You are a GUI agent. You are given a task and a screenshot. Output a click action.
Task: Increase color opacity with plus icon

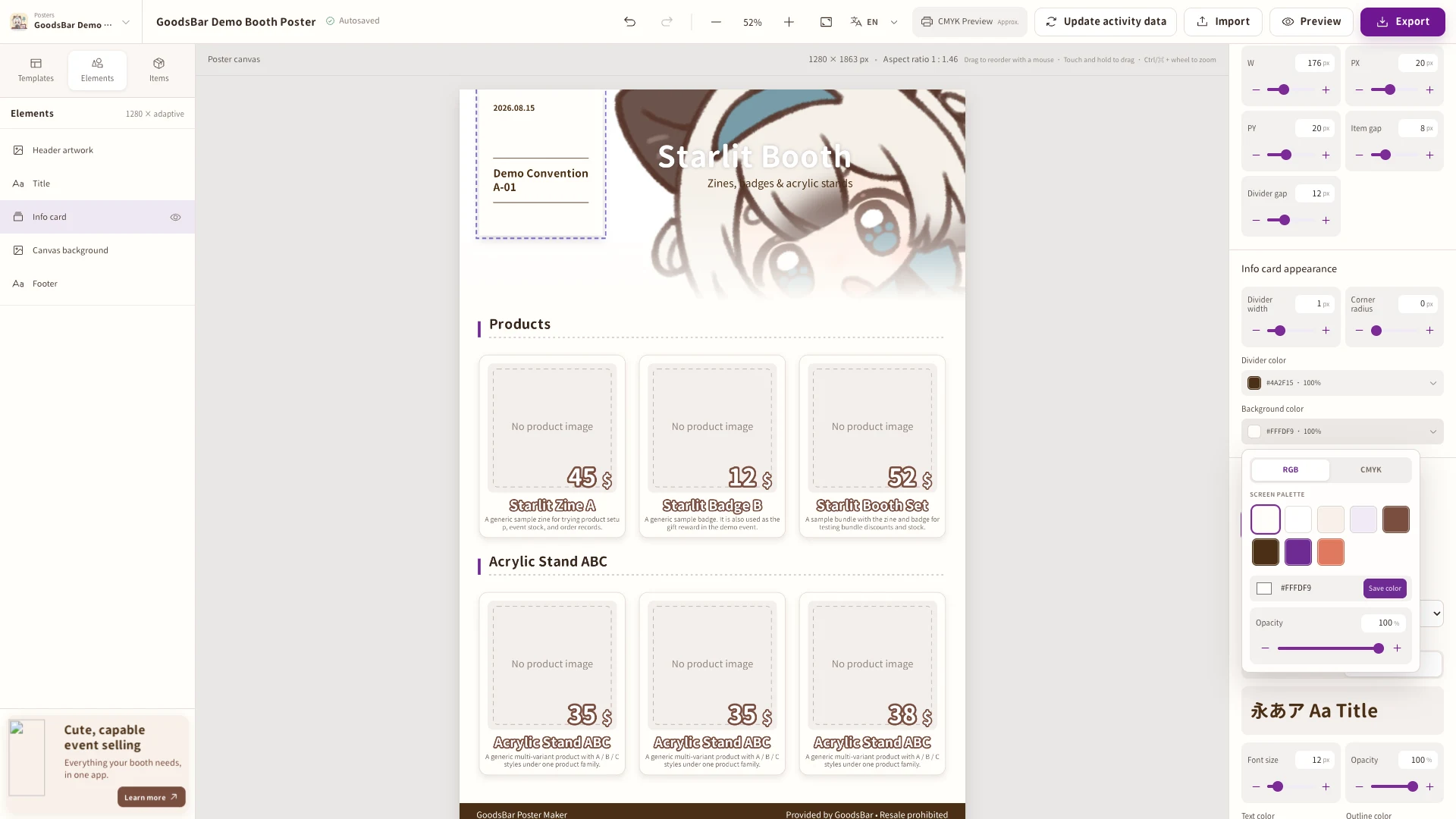point(1397,648)
